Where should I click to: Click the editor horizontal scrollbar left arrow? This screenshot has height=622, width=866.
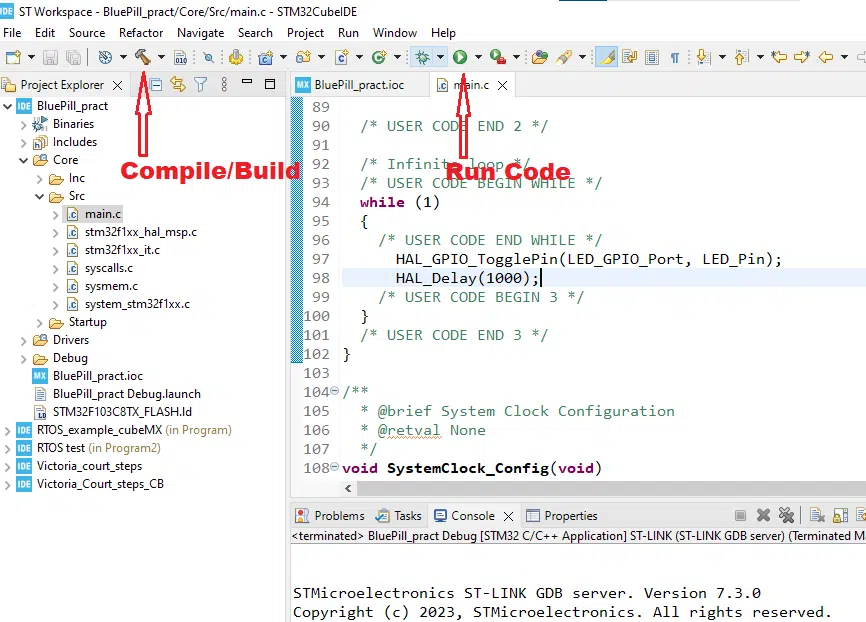348,488
